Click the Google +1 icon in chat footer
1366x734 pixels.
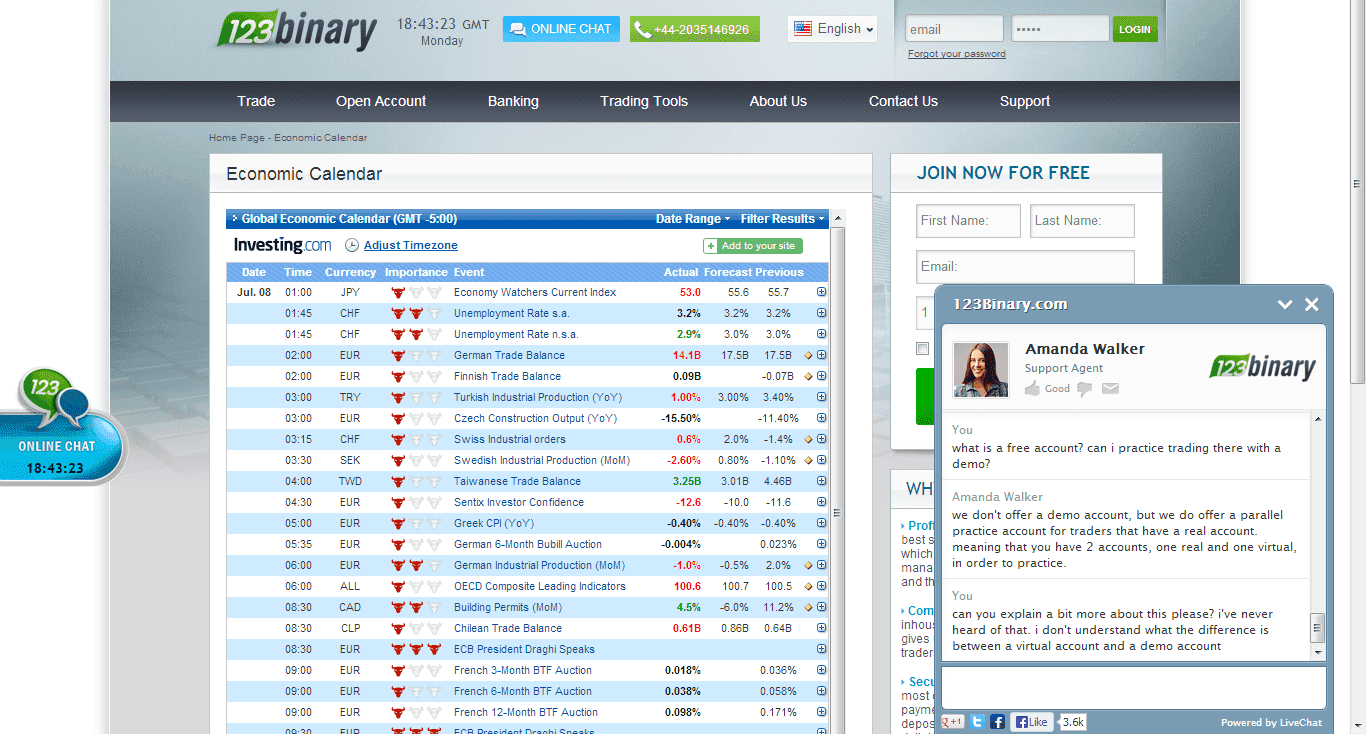click(953, 722)
